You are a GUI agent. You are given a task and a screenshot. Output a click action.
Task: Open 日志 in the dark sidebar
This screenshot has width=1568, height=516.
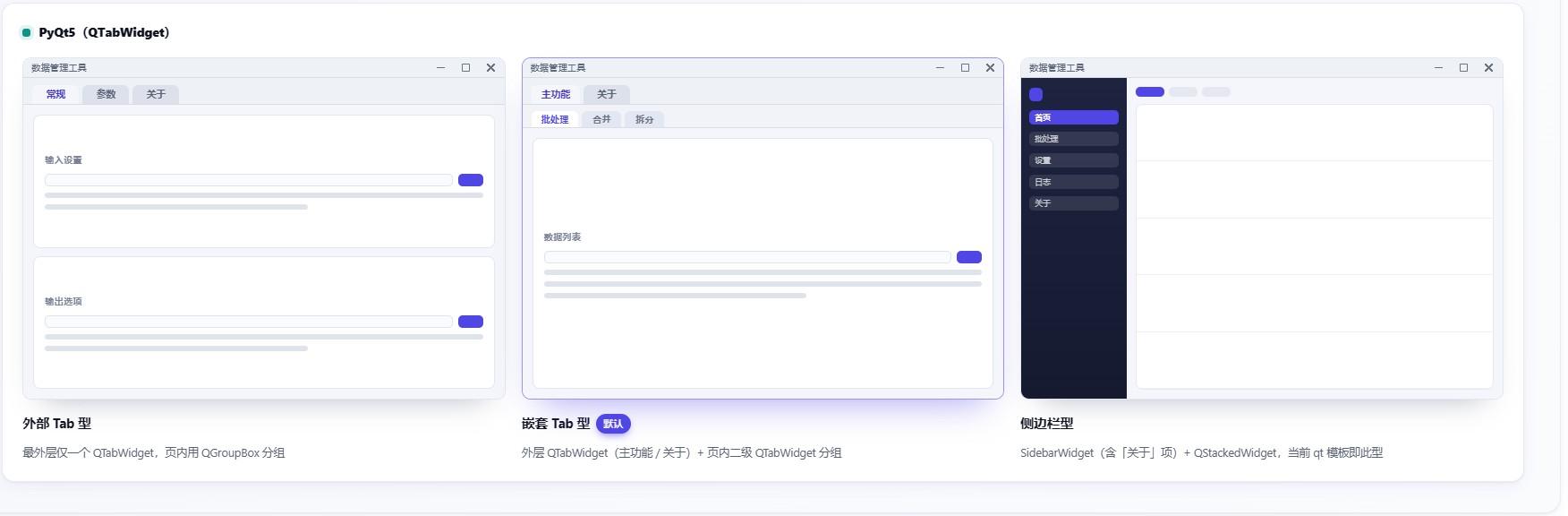[1074, 182]
